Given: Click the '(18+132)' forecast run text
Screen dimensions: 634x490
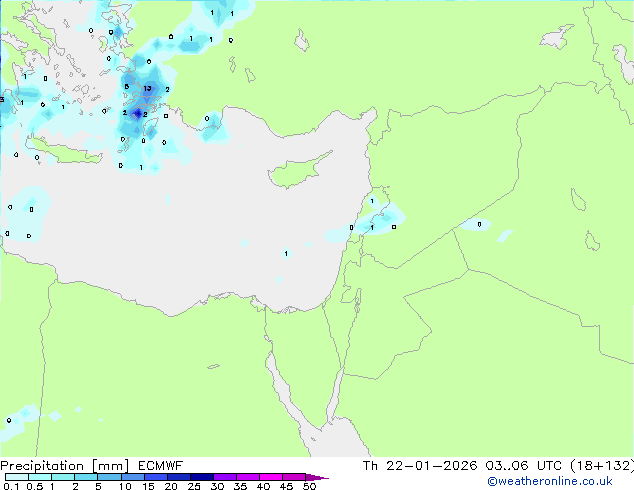Looking at the screenshot, I should point(602,466).
